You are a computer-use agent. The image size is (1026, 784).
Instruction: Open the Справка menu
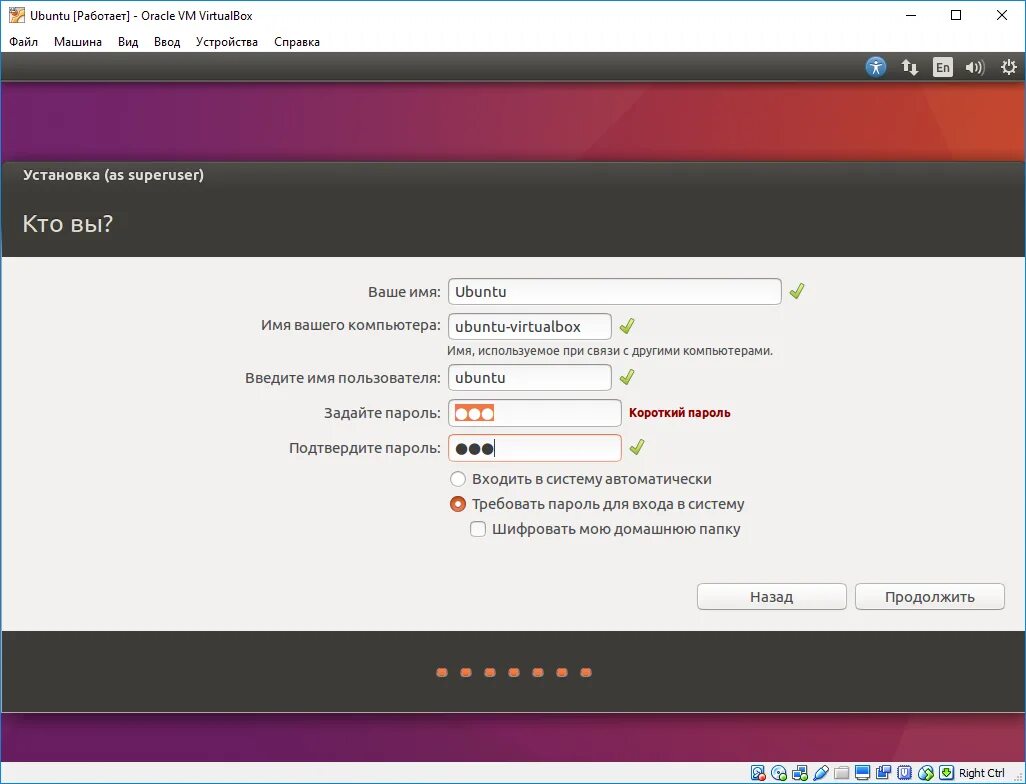point(296,42)
